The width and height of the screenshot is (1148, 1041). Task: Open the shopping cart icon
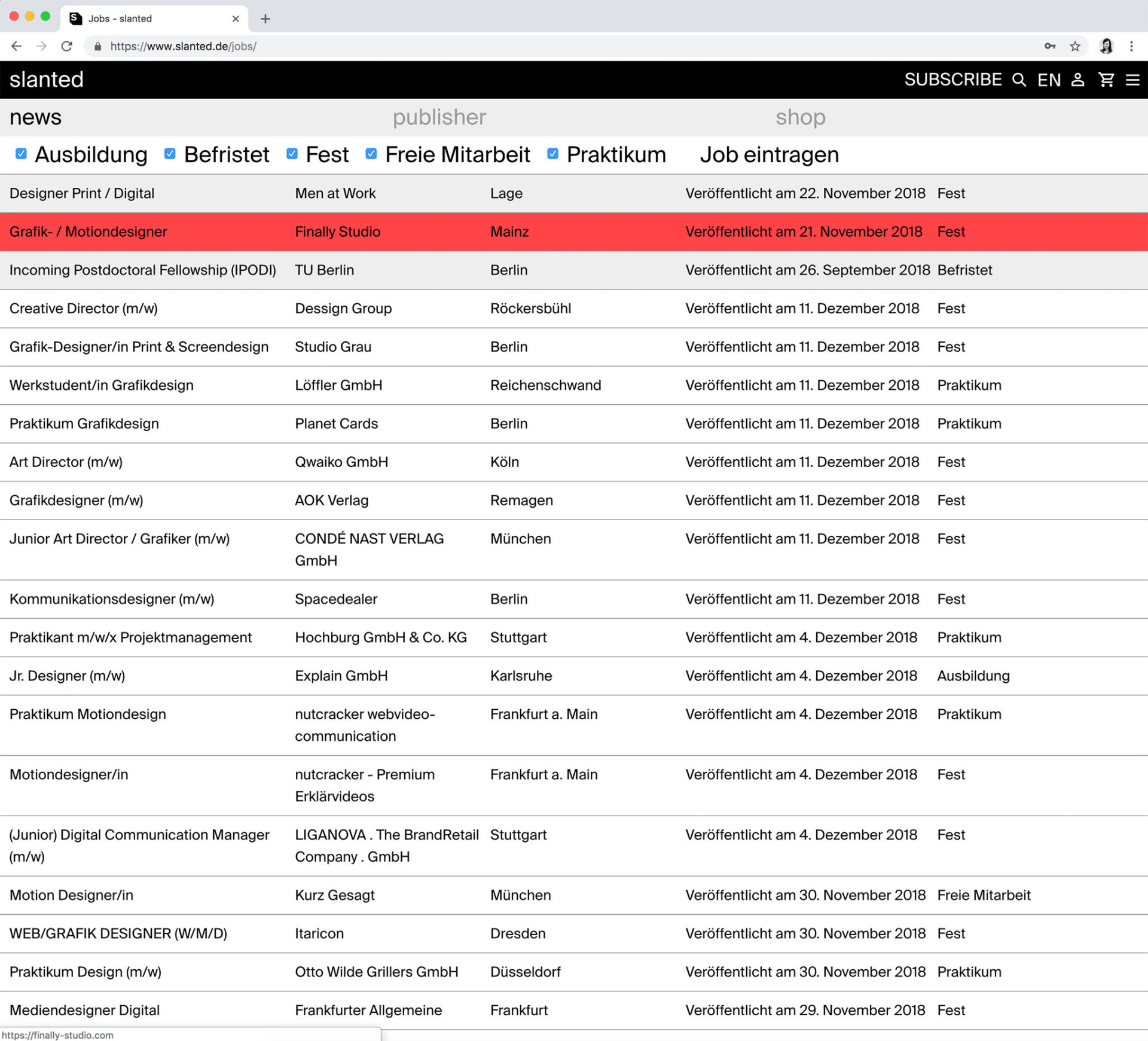point(1106,80)
